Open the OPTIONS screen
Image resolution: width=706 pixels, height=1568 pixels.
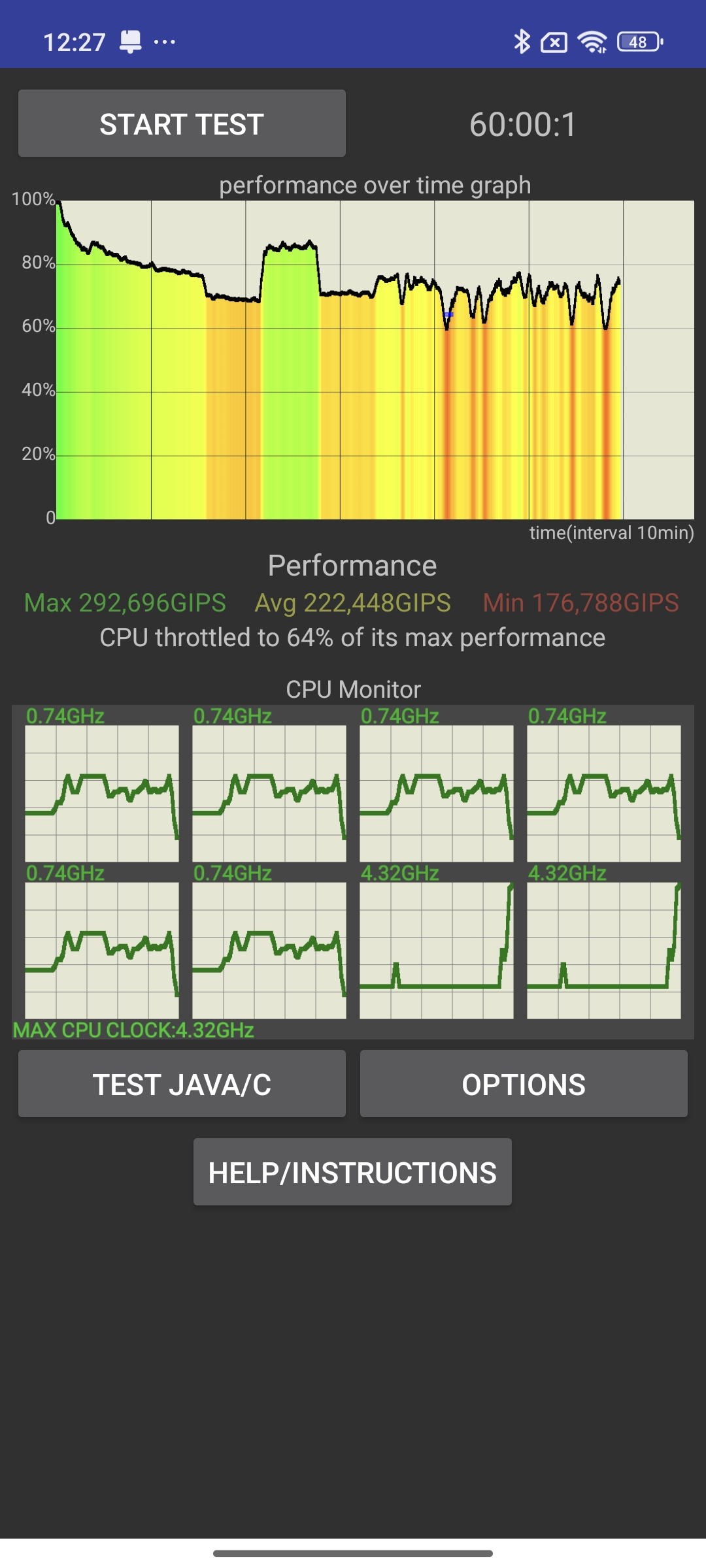pyautogui.click(x=524, y=1085)
